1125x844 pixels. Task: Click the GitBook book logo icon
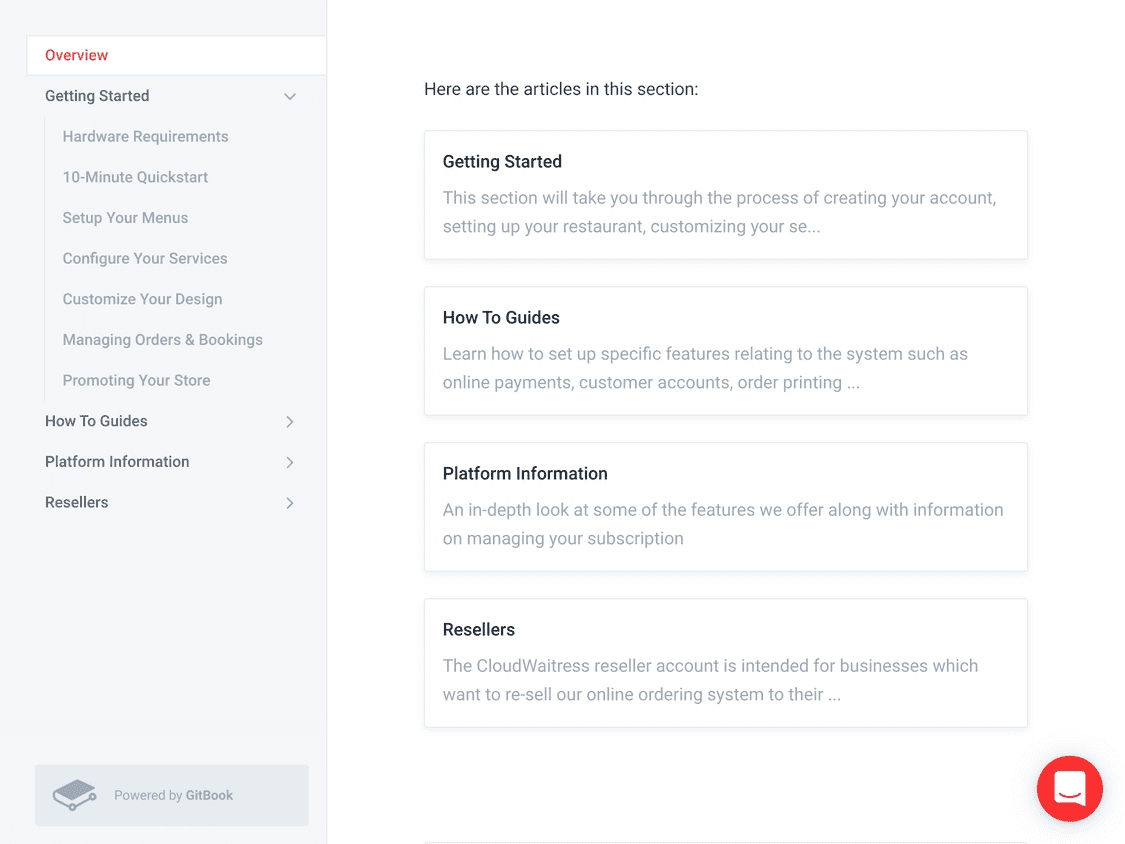pos(75,795)
